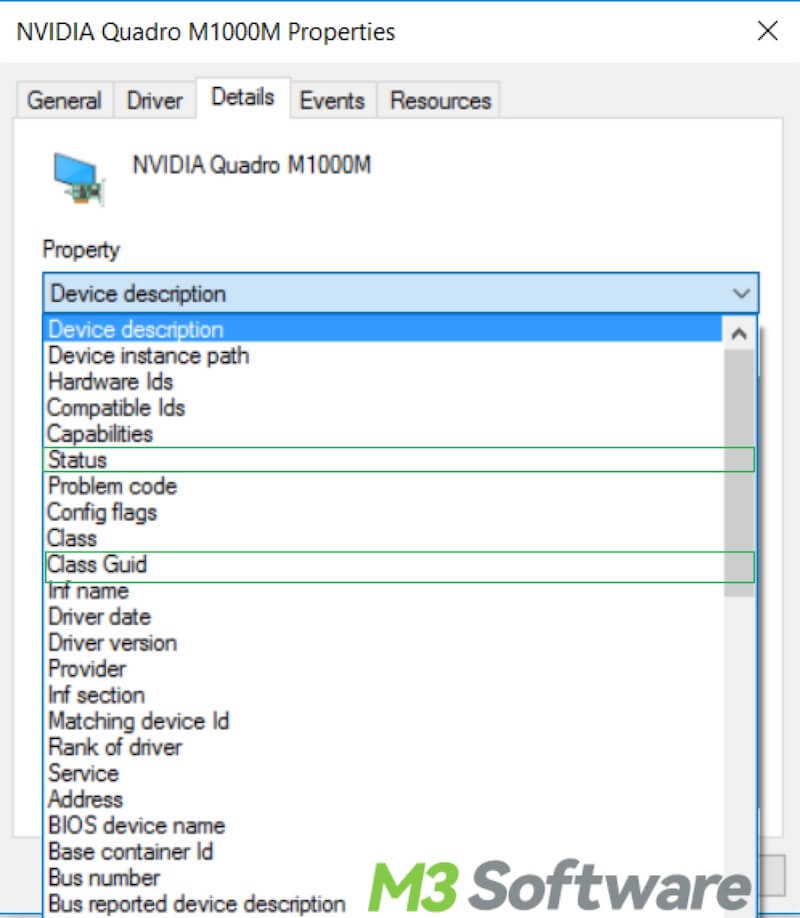Choose 'Capabilities' in the property list
Image resolution: width=800 pixels, height=918 pixels.
(x=383, y=434)
